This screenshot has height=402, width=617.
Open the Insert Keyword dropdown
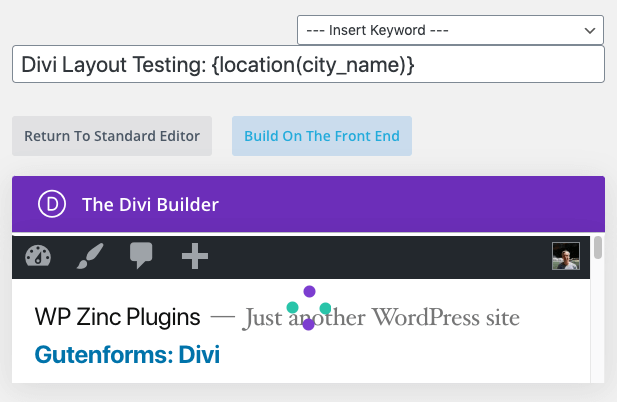(450, 30)
